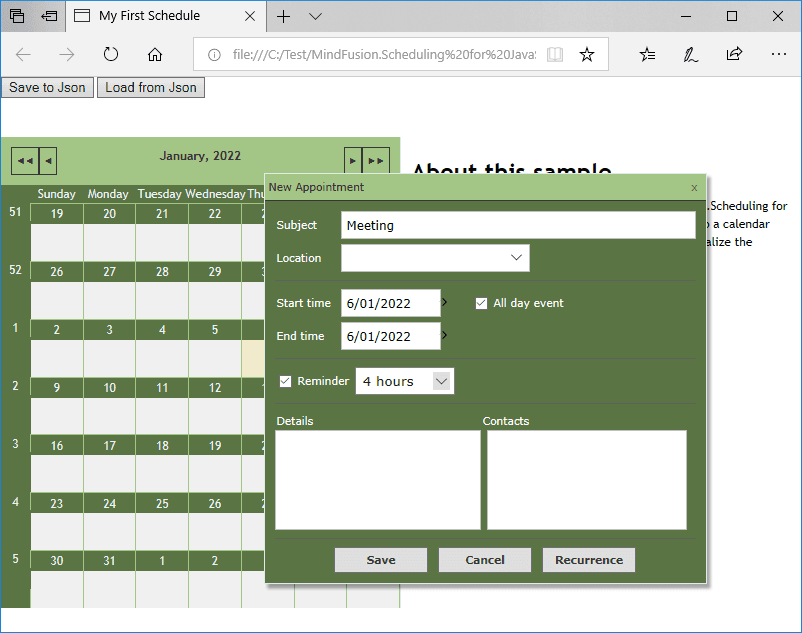Screen dimensions: 802x633
Task: Add notes pen icon
Action: (690, 54)
